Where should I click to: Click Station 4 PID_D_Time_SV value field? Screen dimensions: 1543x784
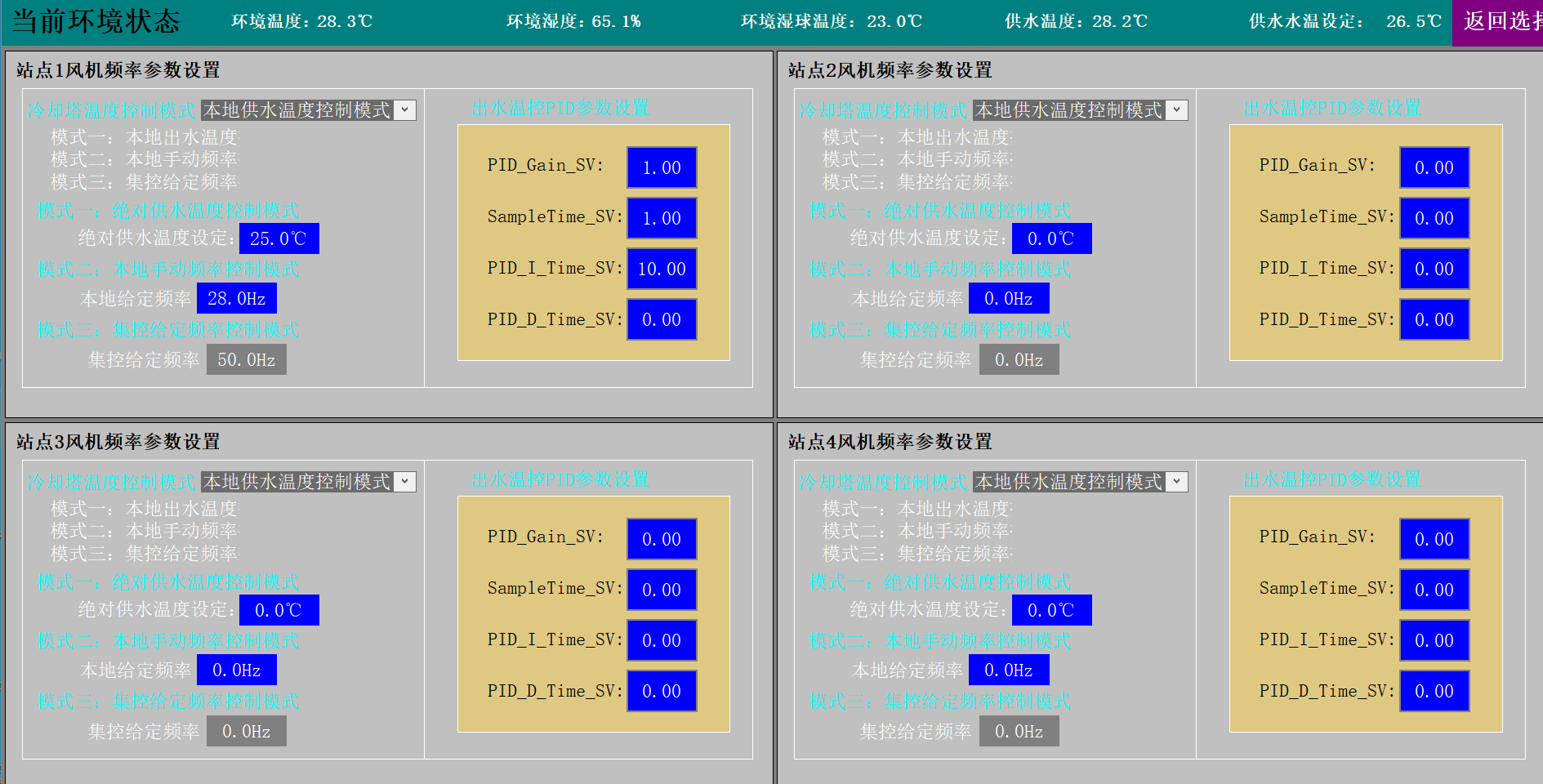(x=1434, y=691)
